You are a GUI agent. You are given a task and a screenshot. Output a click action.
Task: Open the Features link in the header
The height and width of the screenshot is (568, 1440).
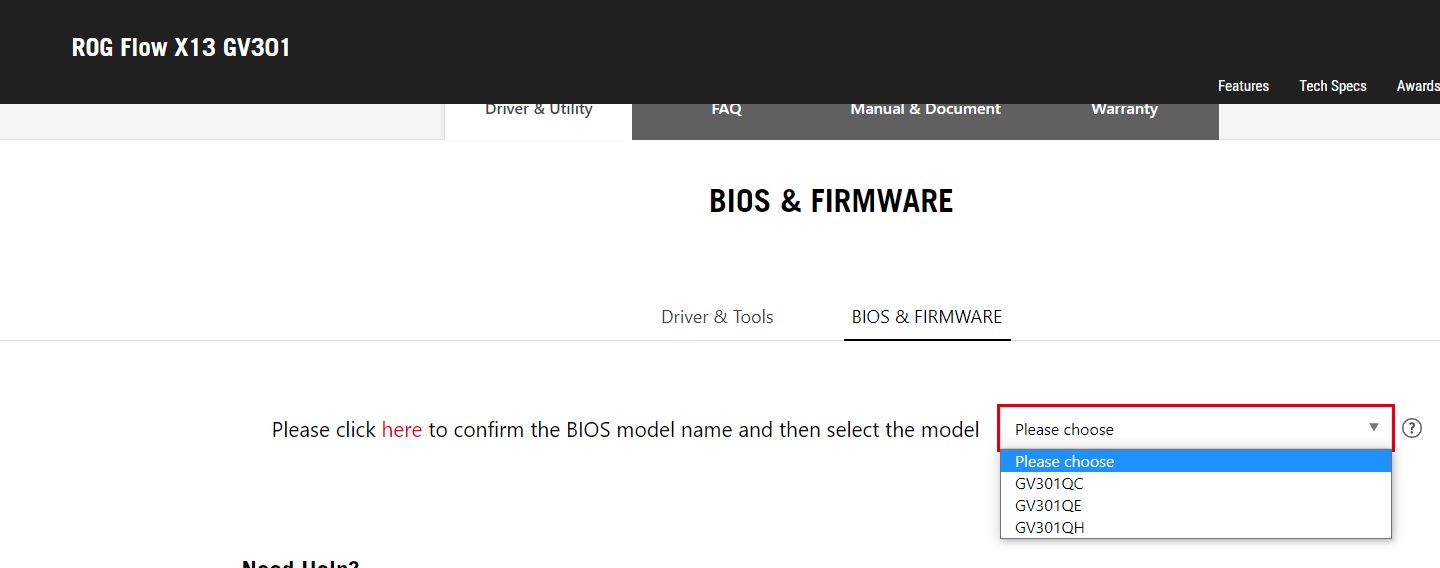(x=1243, y=86)
